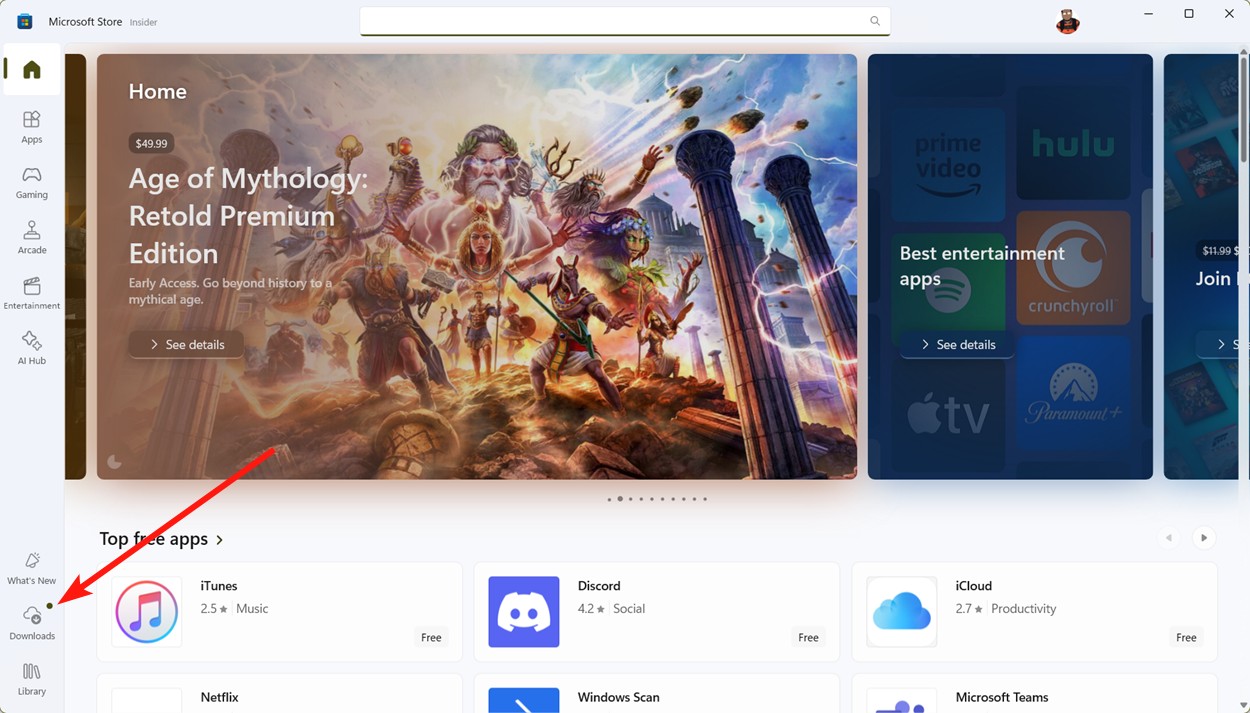This screenshot has width=1250, height=713.
Task: See details for Best entertainment apps
Action: (958, 344)
